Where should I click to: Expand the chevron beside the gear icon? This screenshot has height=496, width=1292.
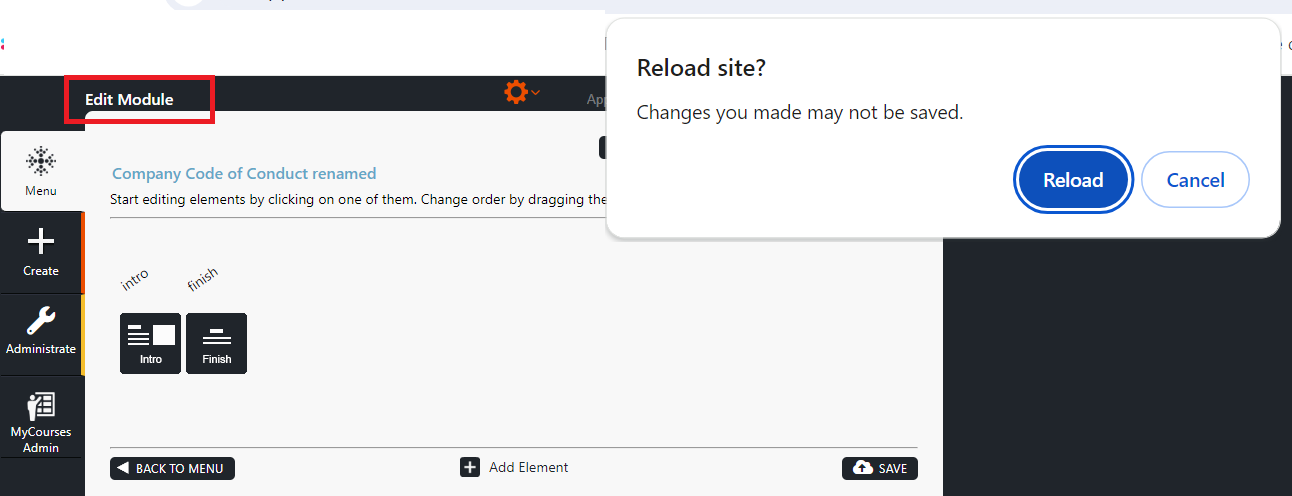[x=536, y=93]
